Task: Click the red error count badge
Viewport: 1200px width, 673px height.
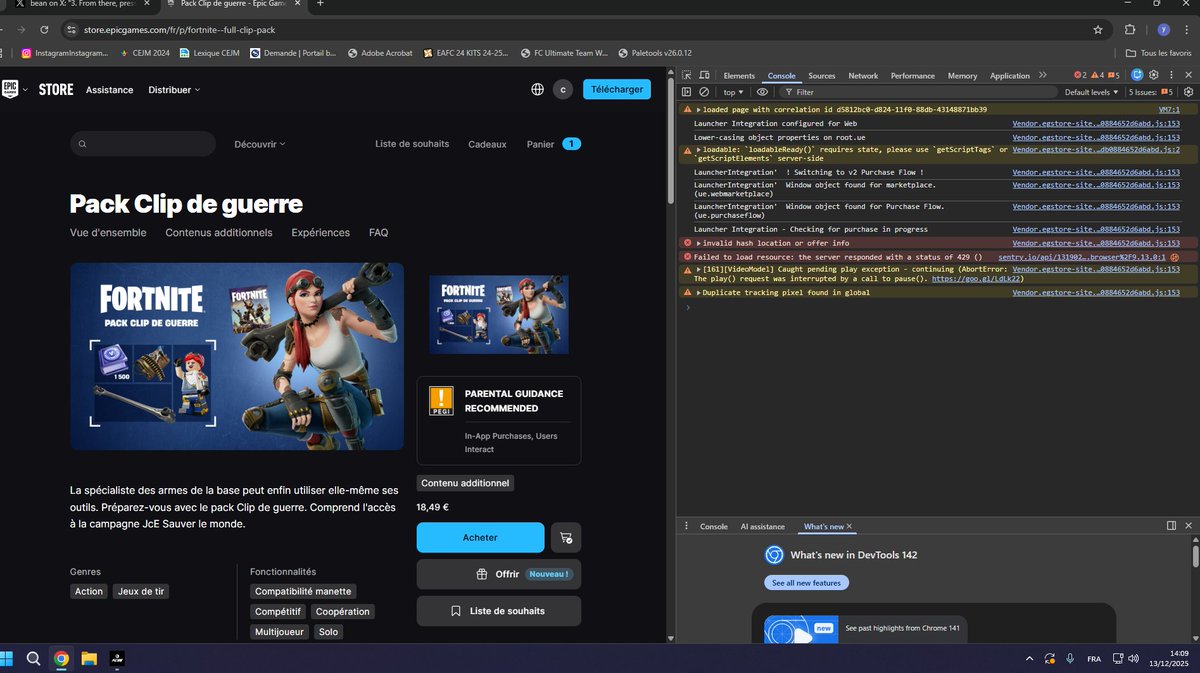Action: (x=1079, y=75)
